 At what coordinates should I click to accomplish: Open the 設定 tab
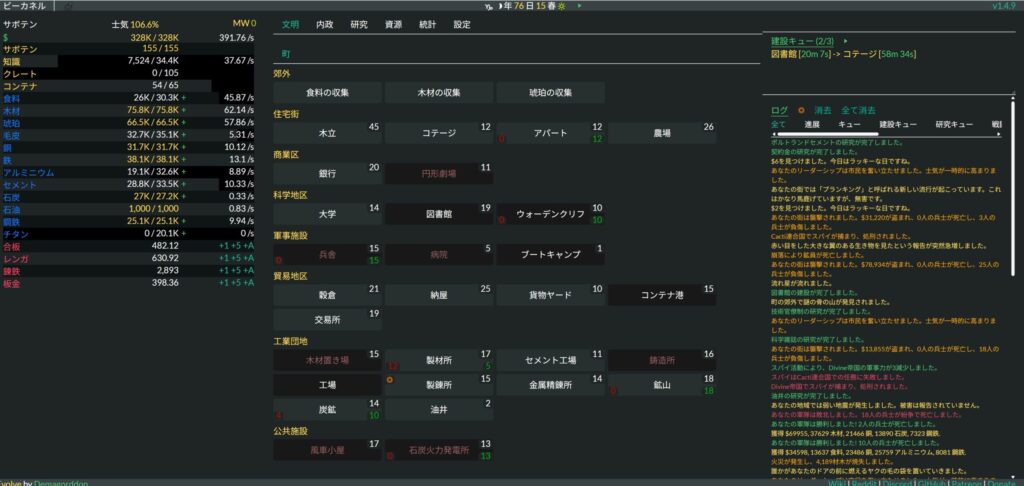click(461, 24)
